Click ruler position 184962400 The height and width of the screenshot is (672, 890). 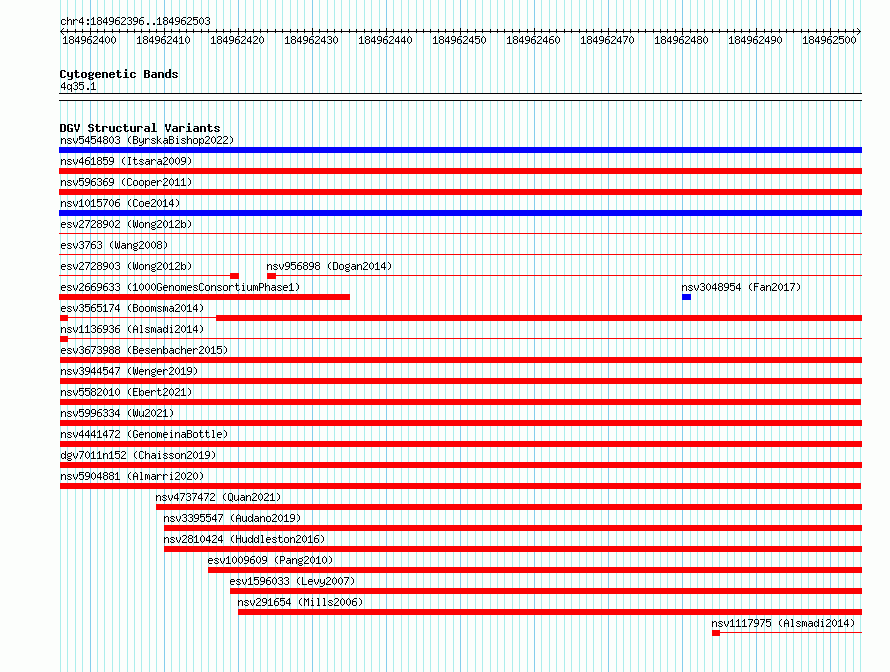pyautogui.click(x=89, y=40)
